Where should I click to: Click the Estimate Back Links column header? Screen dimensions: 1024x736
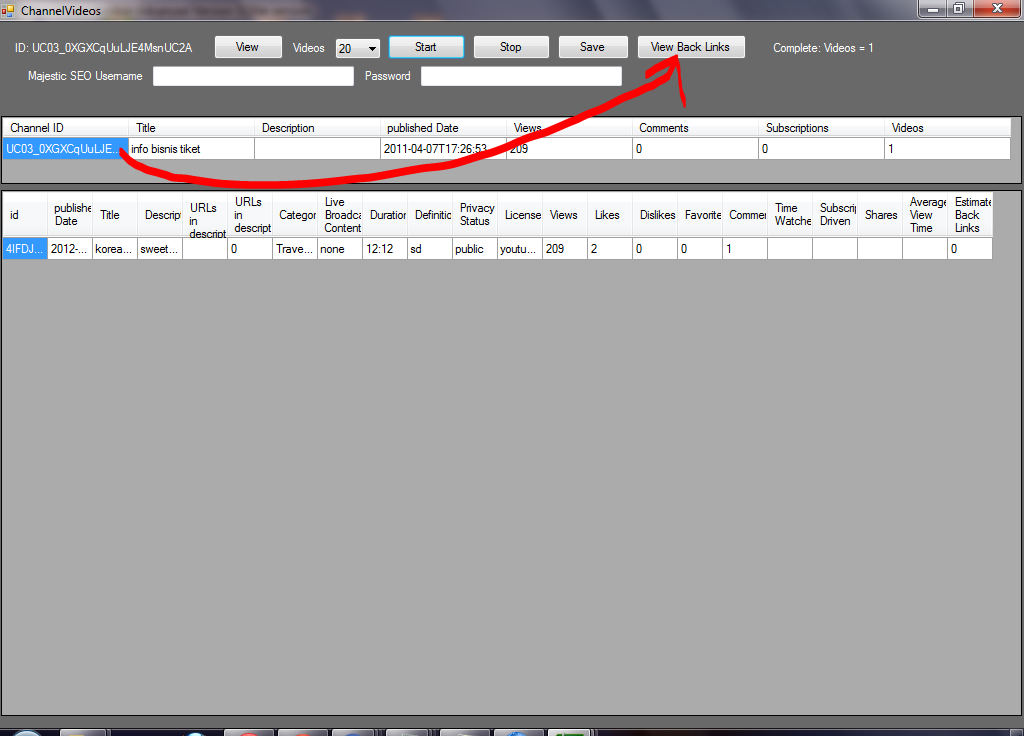tap(970, 215)
